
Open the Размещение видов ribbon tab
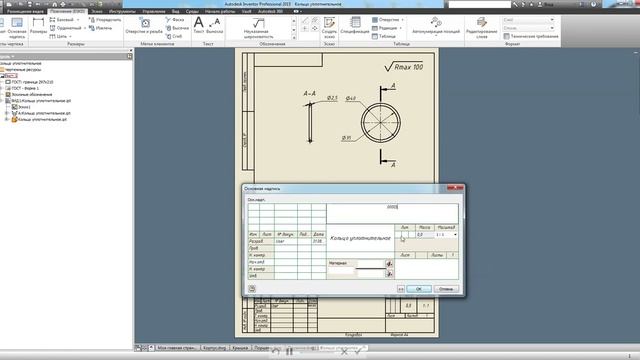25,11
